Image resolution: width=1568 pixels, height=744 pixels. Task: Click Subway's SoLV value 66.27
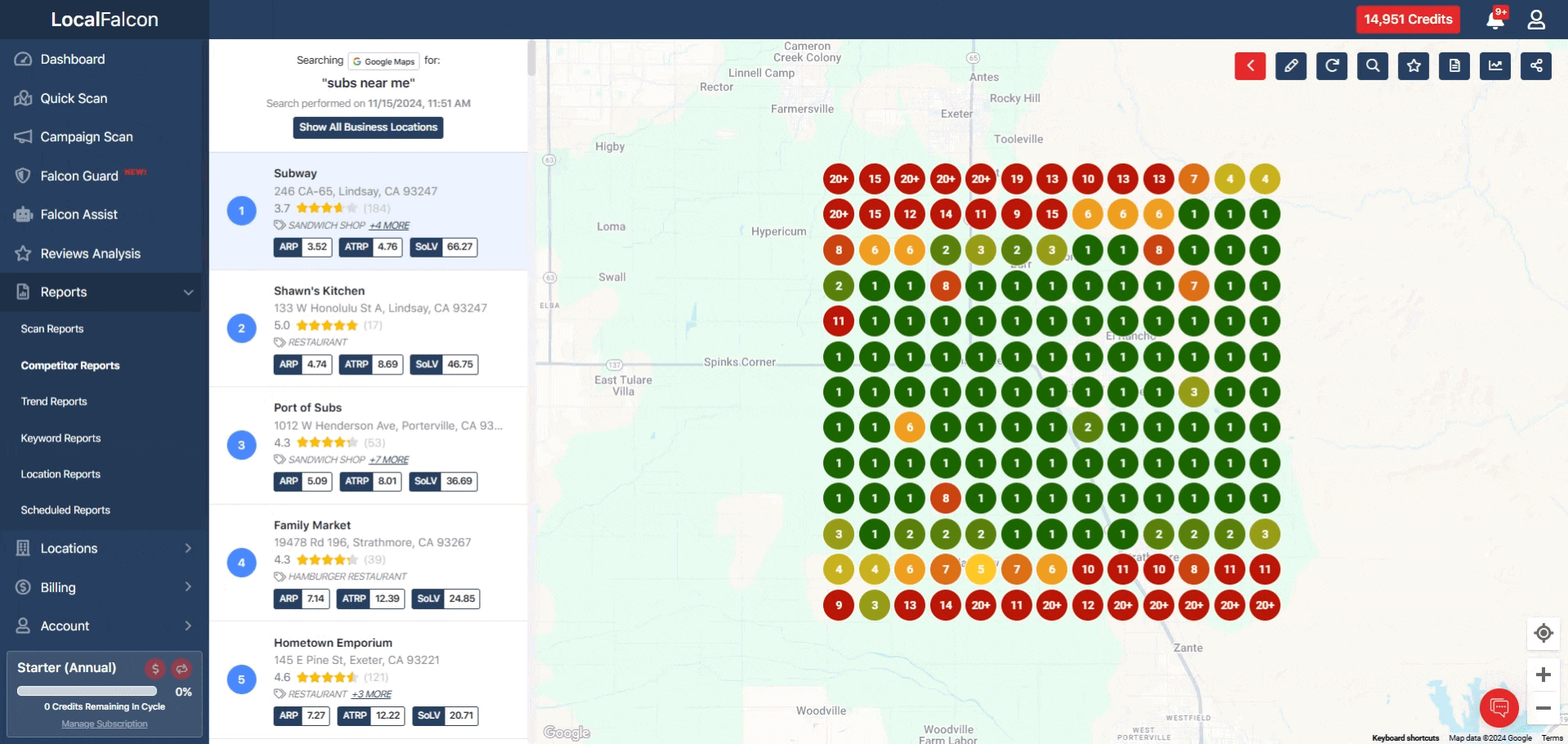tap(460, 247)
